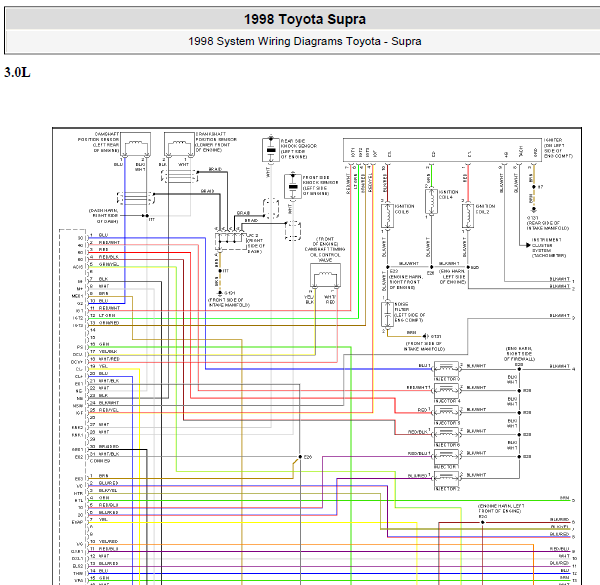Click the Injector 1 symbol
This screenshot has height=585, width=600.
pos(446,456)
